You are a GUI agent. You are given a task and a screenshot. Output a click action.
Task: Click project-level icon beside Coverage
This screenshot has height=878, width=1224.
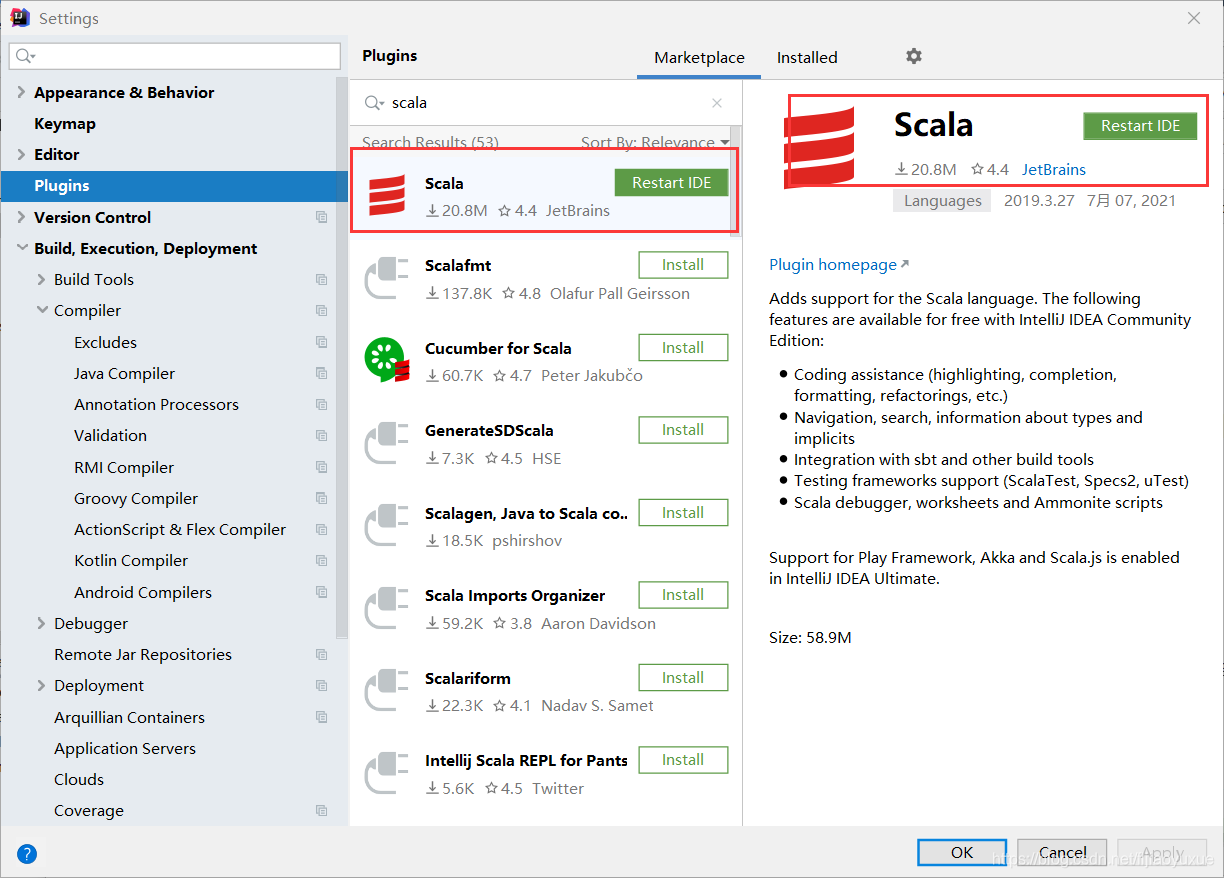(x=321, y=811)
